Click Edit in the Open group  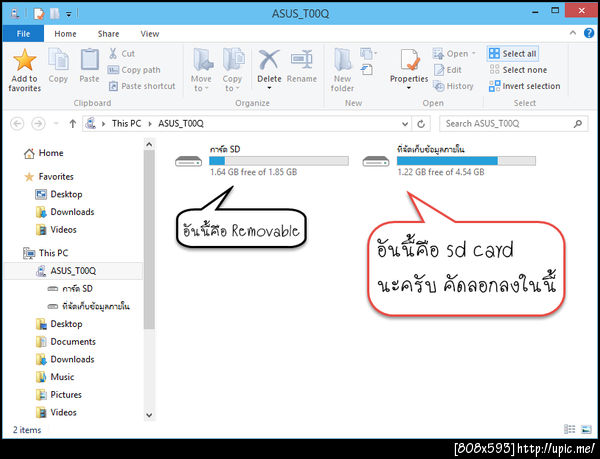pyautogui.click(x=448, y=70)
